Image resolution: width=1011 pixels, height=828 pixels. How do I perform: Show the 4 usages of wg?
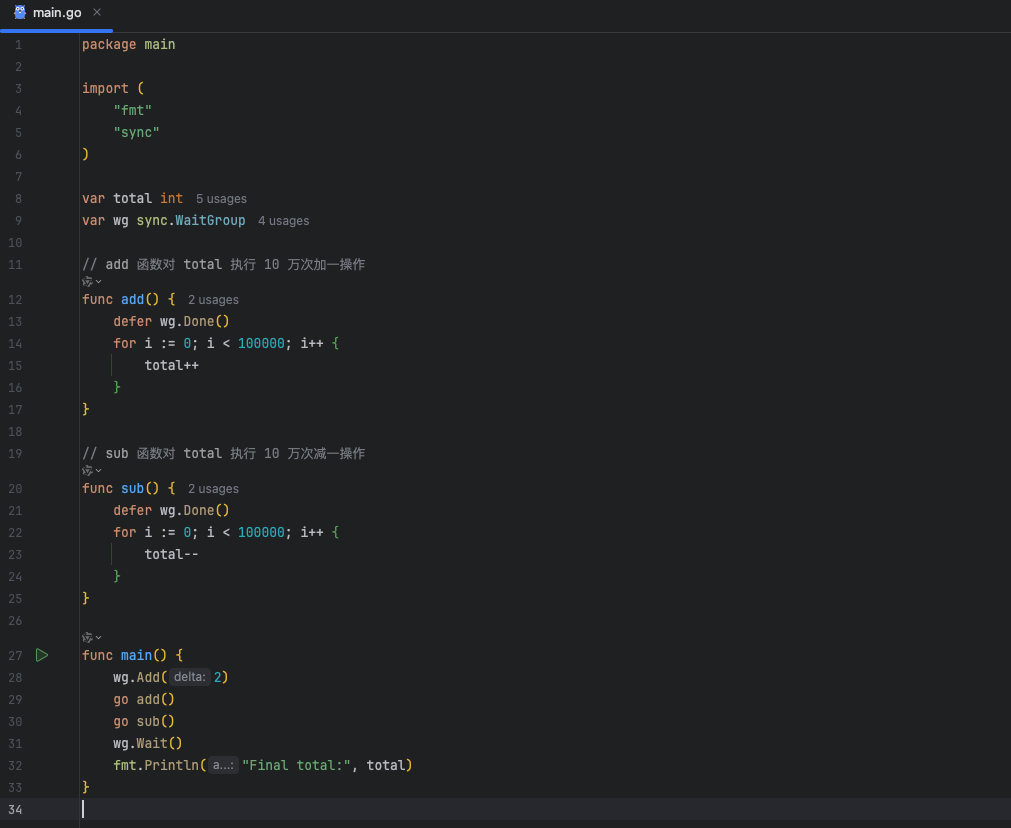pyautogui.click(x=284, y=221)
